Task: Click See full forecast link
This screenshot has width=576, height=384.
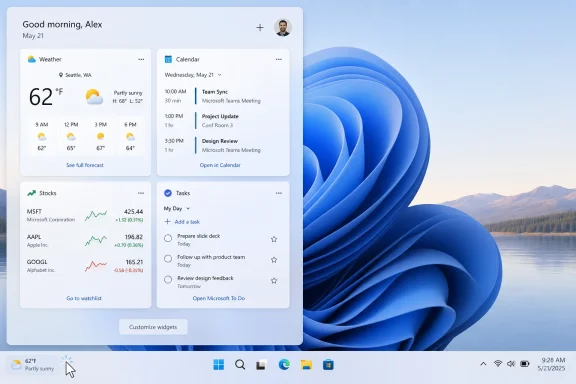Action: 85,165
